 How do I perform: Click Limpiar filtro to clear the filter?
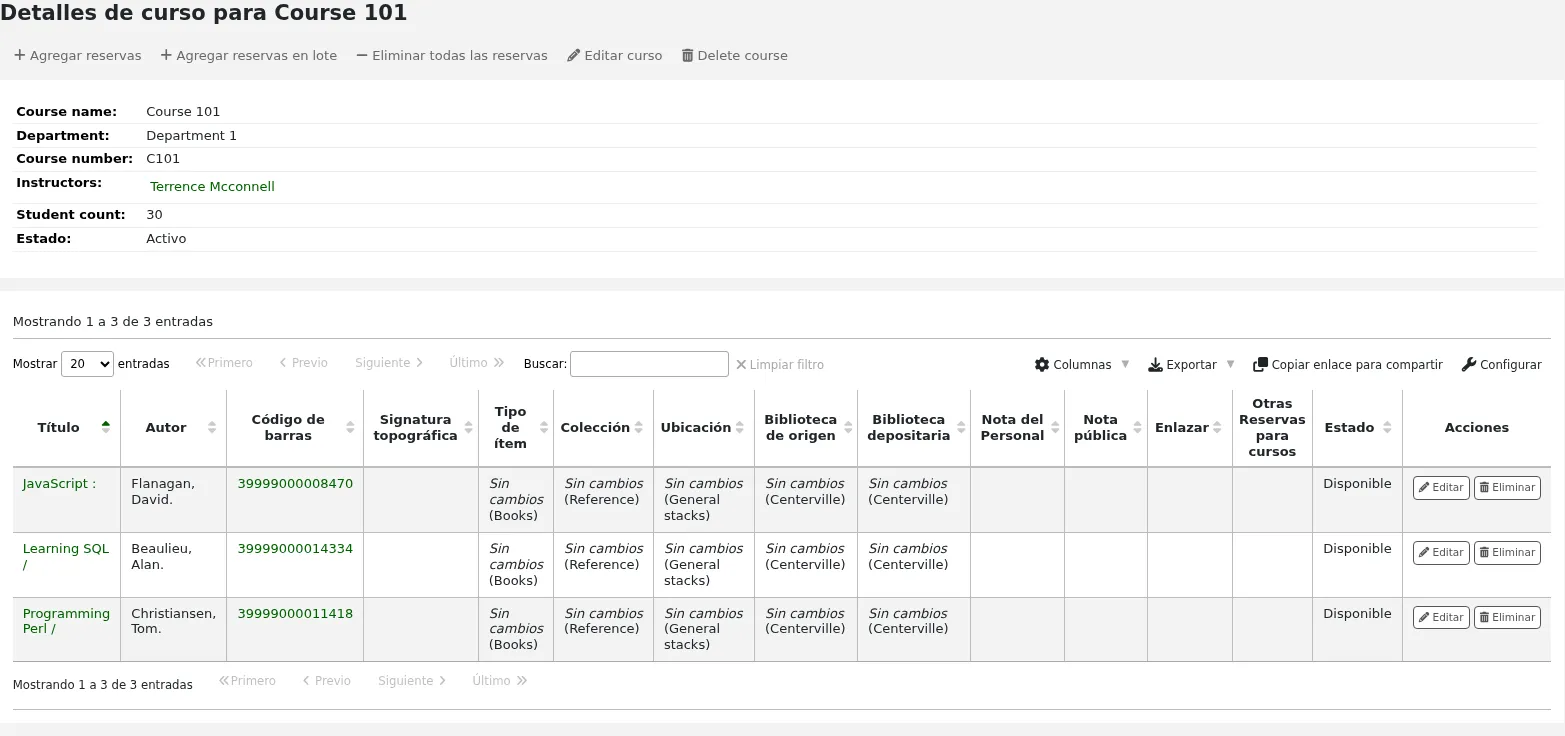pyautogui.click(x=780, y=365)
